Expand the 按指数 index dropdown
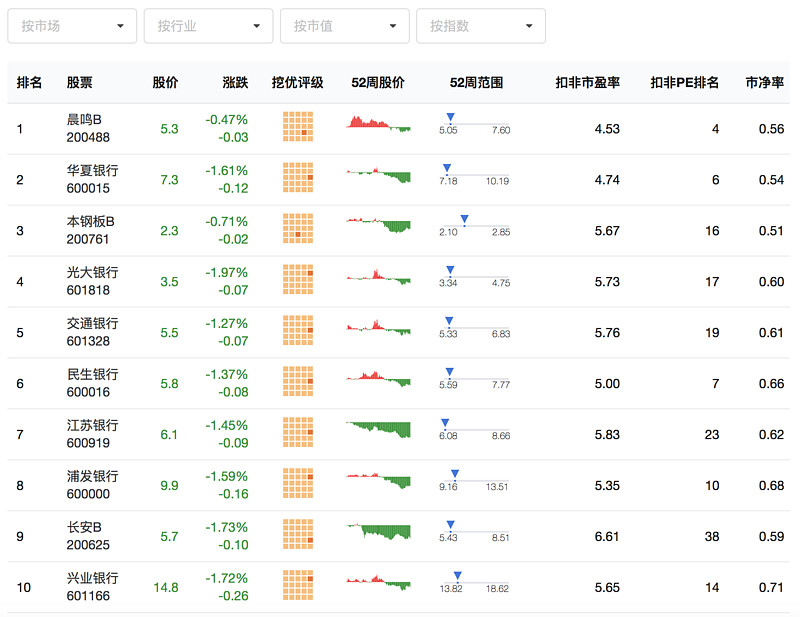Image resolution: width=800 pixels, height=617 pixels. [481, 26]
